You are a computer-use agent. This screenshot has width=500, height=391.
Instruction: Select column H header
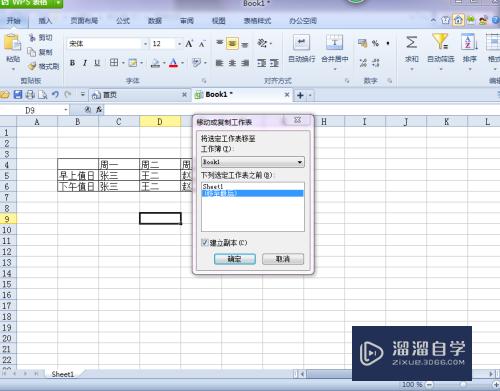[x=324, y=122]
